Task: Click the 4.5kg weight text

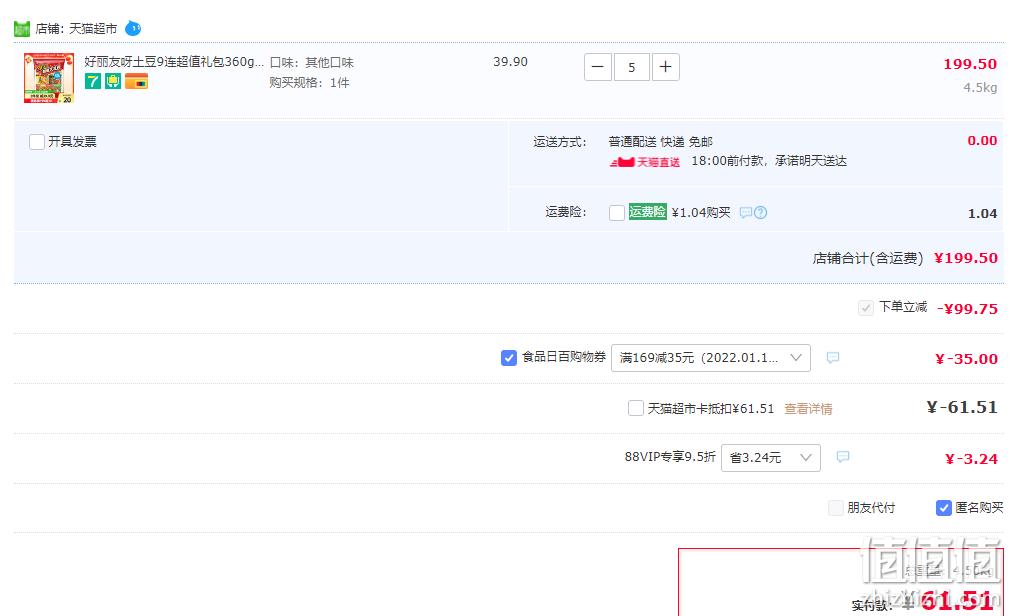Action: pyautogui.click(x=980, y=87)
